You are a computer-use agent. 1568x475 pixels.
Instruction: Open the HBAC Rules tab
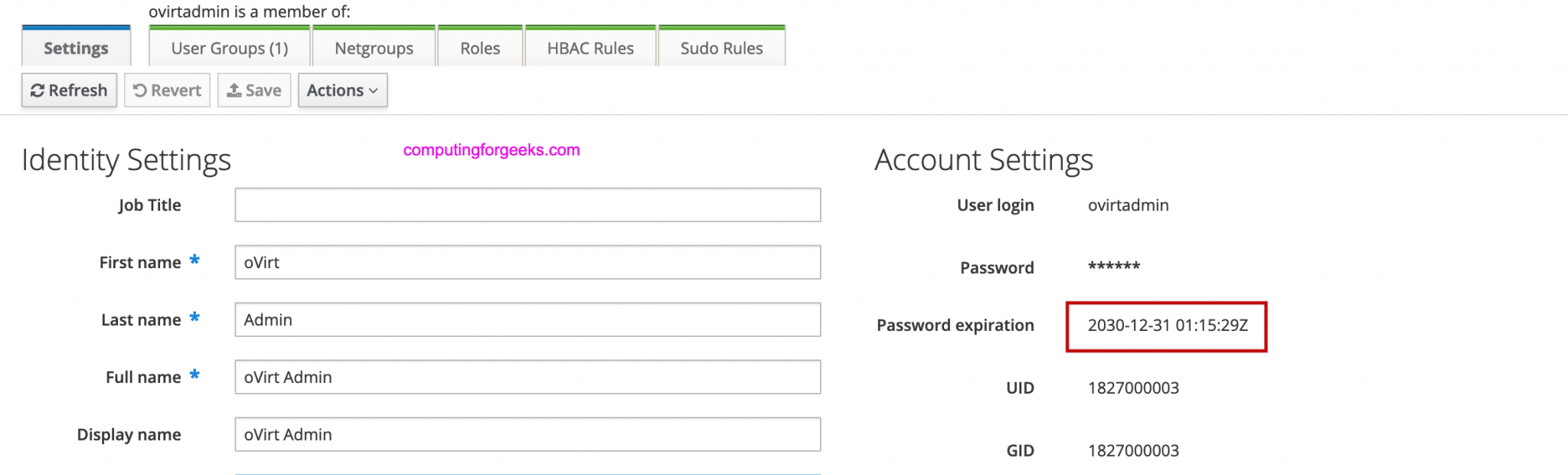[x=590, y=48]
